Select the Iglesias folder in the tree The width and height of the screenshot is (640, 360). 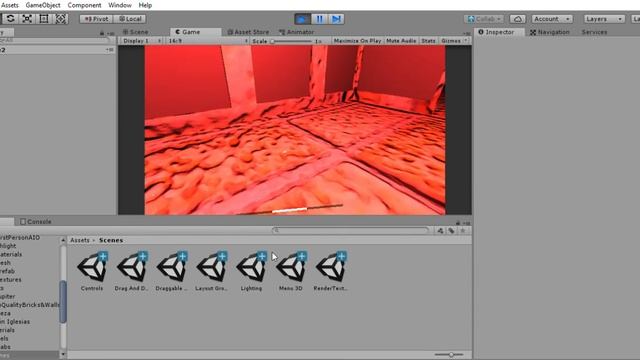point(15,322)
